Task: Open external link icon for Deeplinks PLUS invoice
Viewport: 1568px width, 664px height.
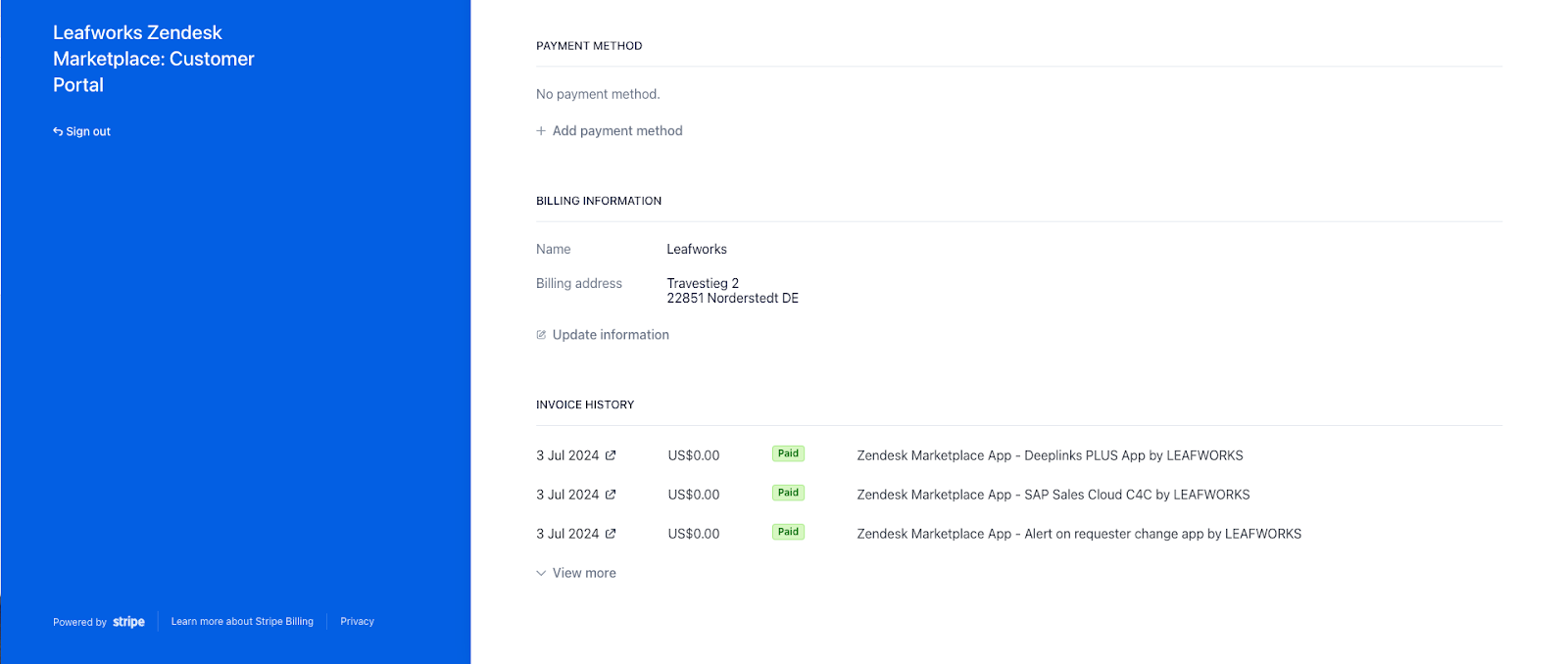Action: coord(611,455)
